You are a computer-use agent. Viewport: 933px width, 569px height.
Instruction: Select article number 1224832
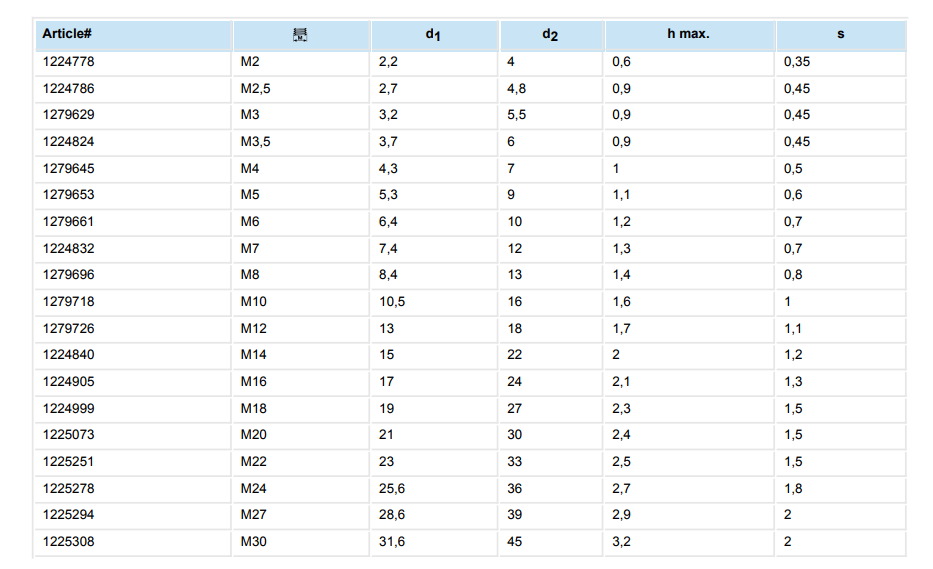tap(68, 248)
